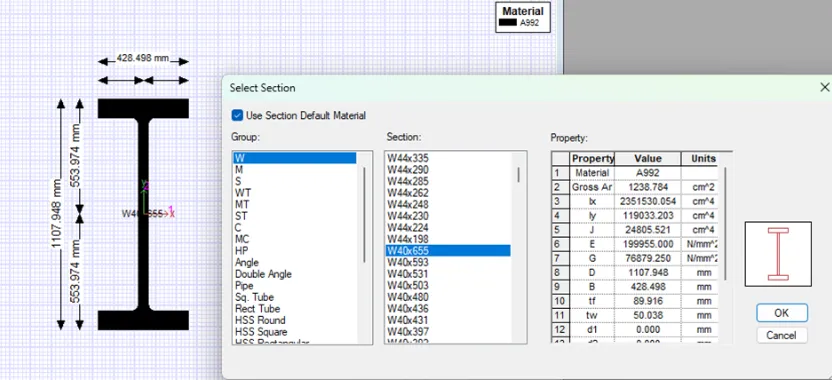
Task: Choose section W40x655
Action: point(448,251)
